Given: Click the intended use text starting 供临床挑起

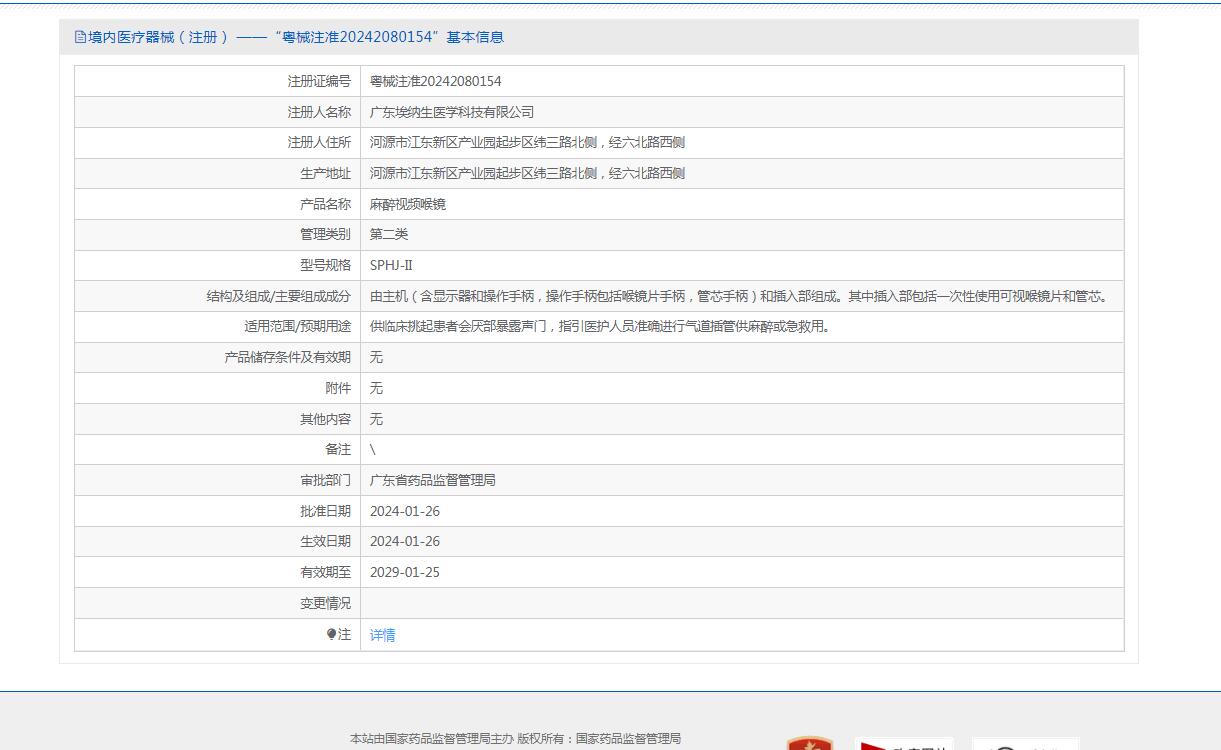Looking at the screenshot, I should (600, 326).
